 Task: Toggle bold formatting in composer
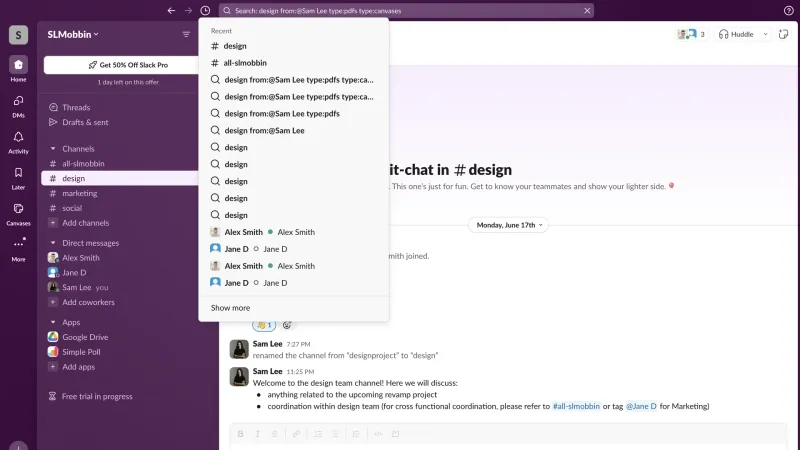coord(240,434)
